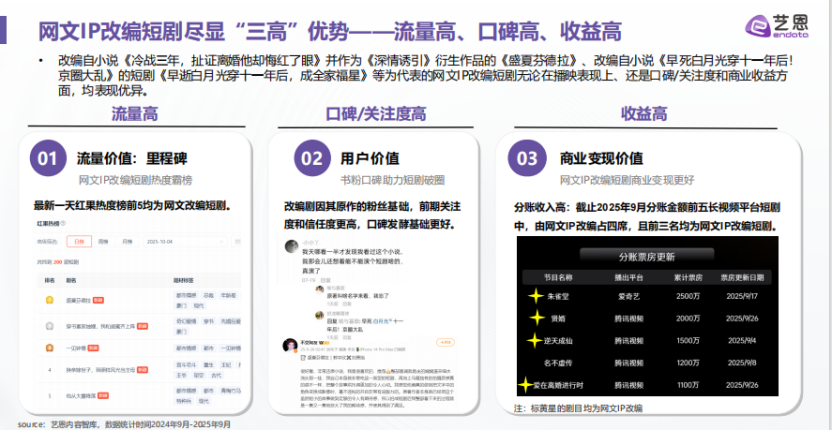The height and width of the screenshot is (430, 832).
Task: Click the yellow star beside 赘婚
Action: [x=537, y=318]
